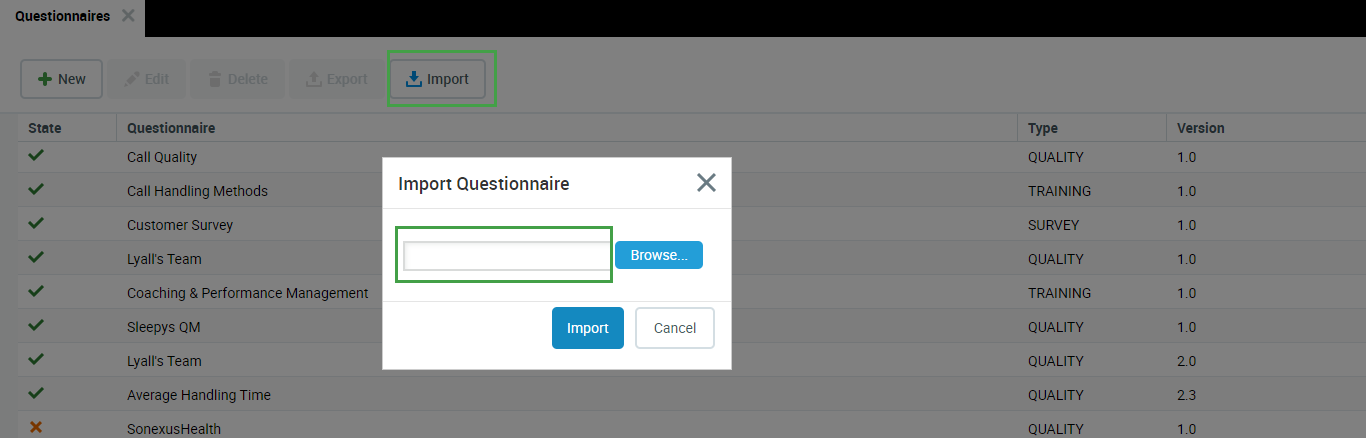
Task: Click the Import download icon
Action: click(414, 79)
